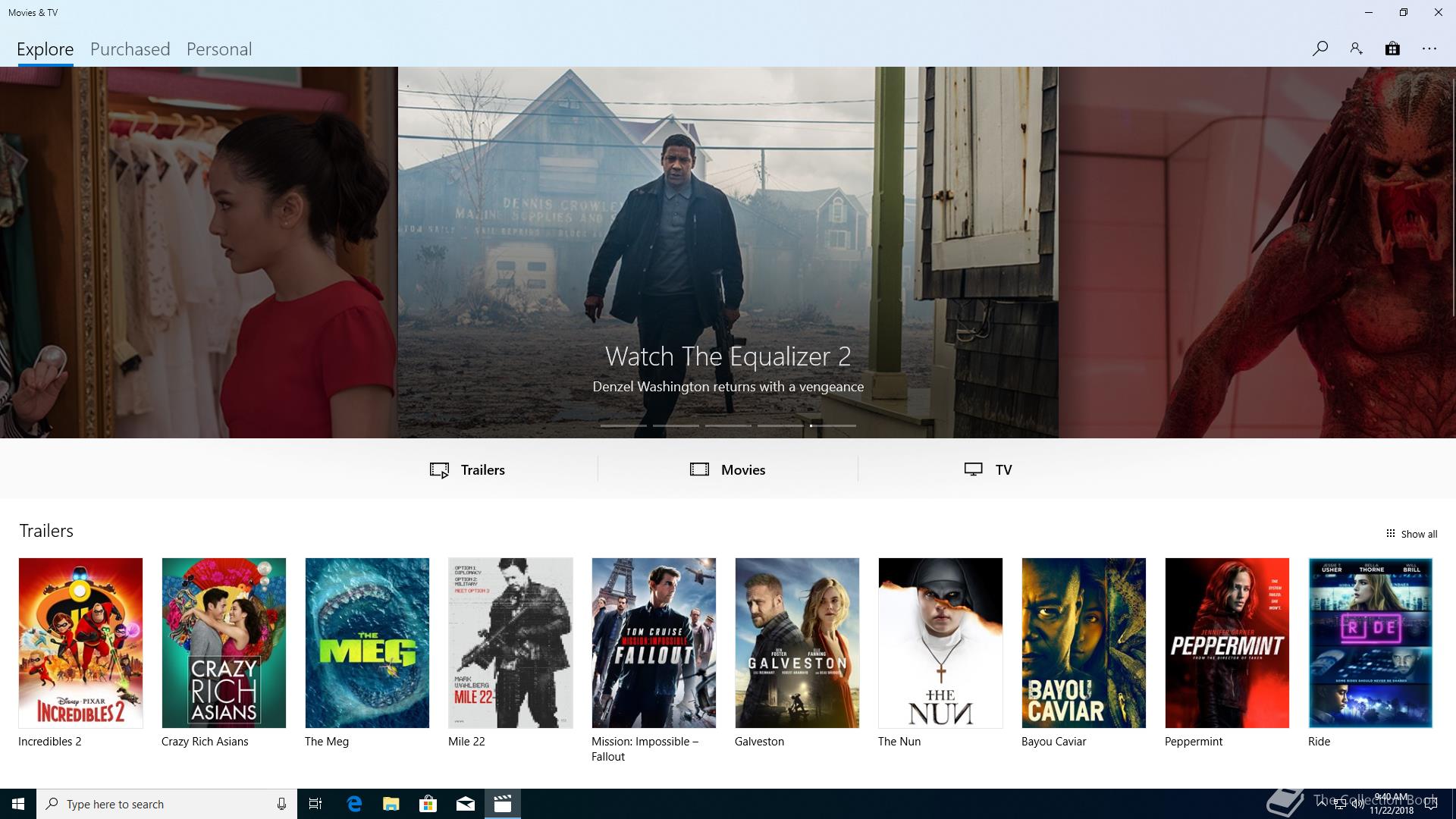Launch Microsoft Edge from the taskbar
Image resolution: width=1456 pixels, height=819 pixels.
pos(353,804)
